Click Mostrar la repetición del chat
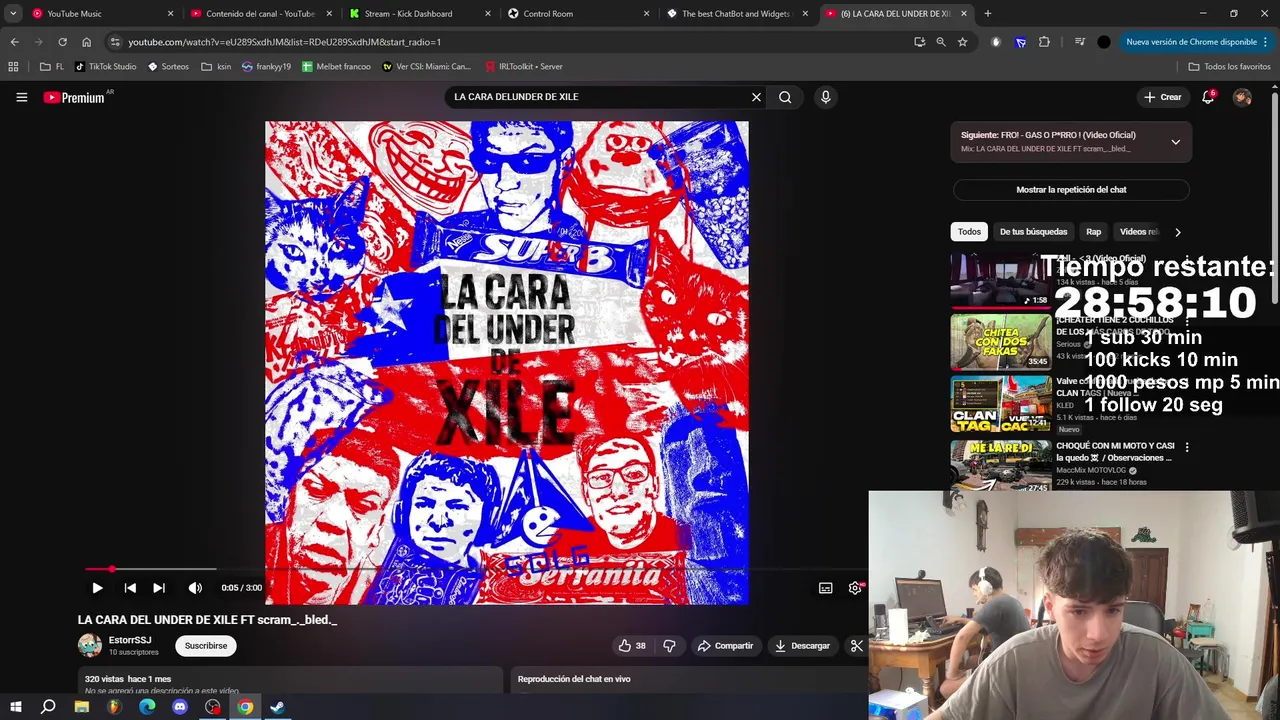This screenshot has height=720, width=1280. point(1071,190)
